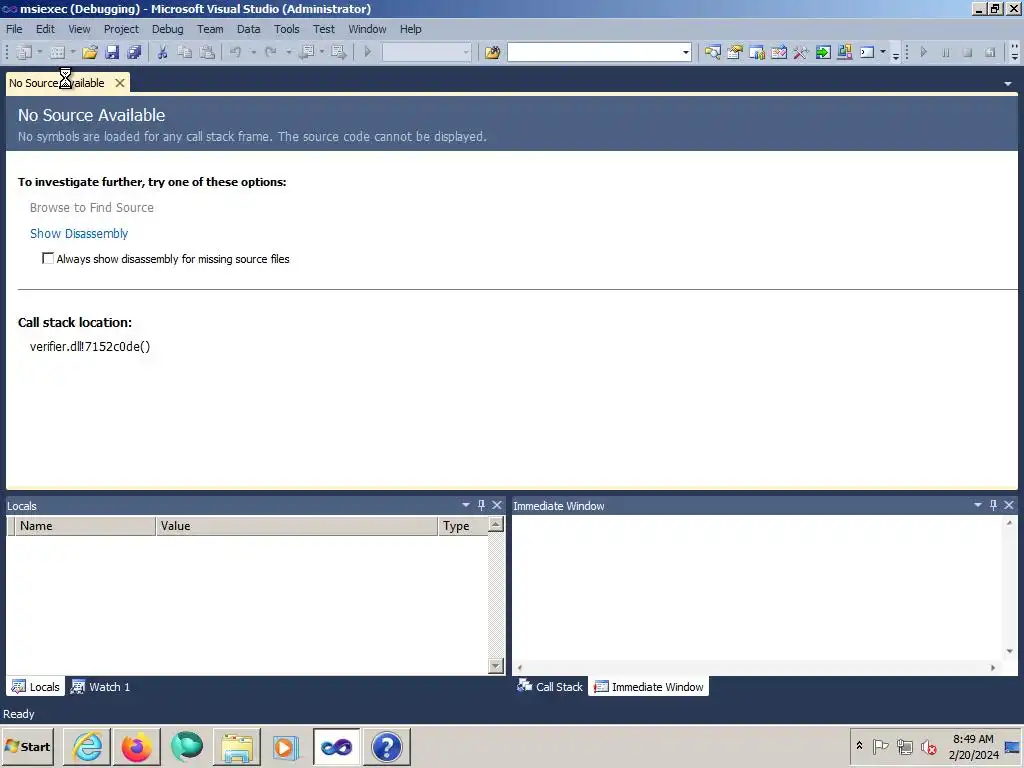Open the Add New Item dropdown arrow
The image size is (1024, 768).
pos(72,52)
